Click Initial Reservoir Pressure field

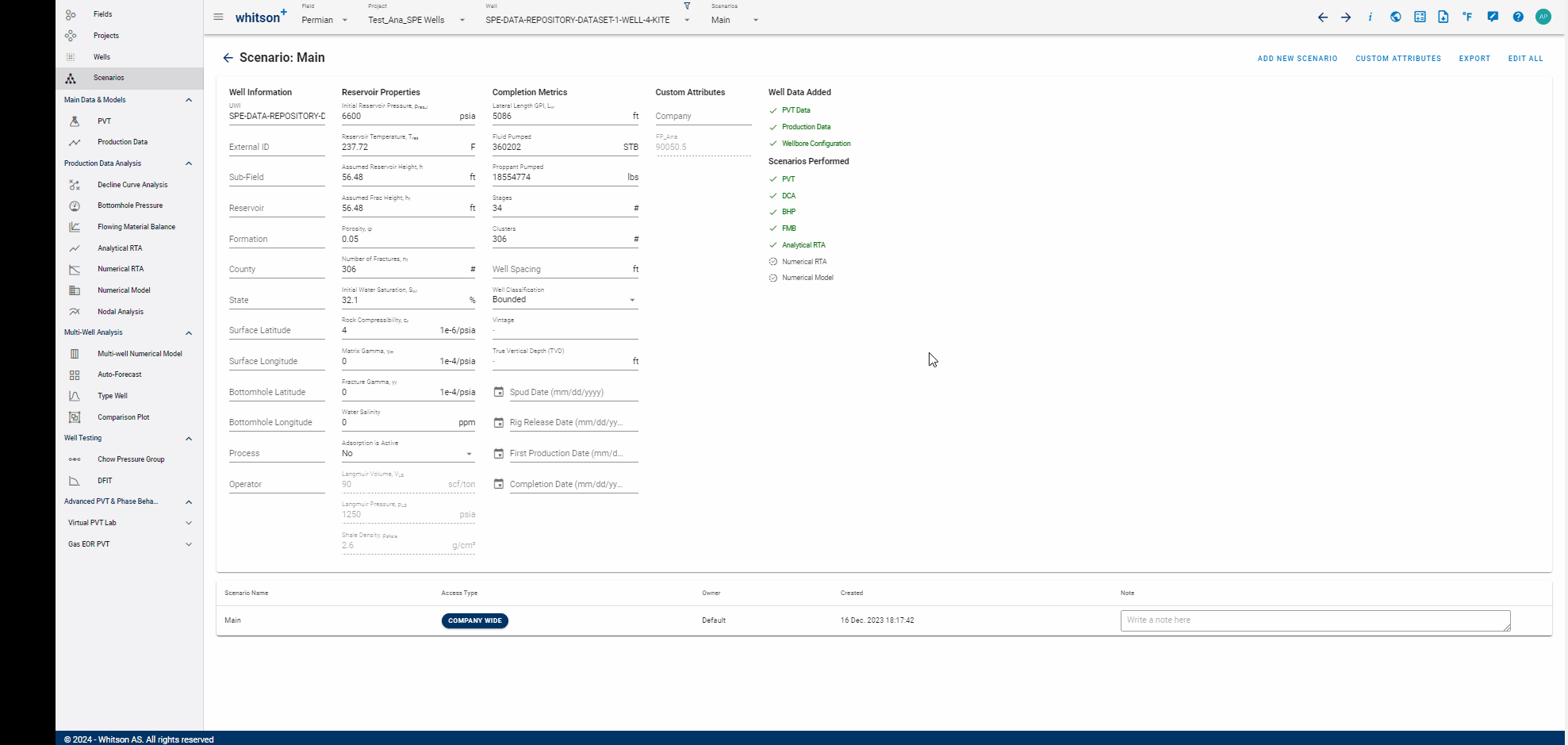click(x=408, y=116)
